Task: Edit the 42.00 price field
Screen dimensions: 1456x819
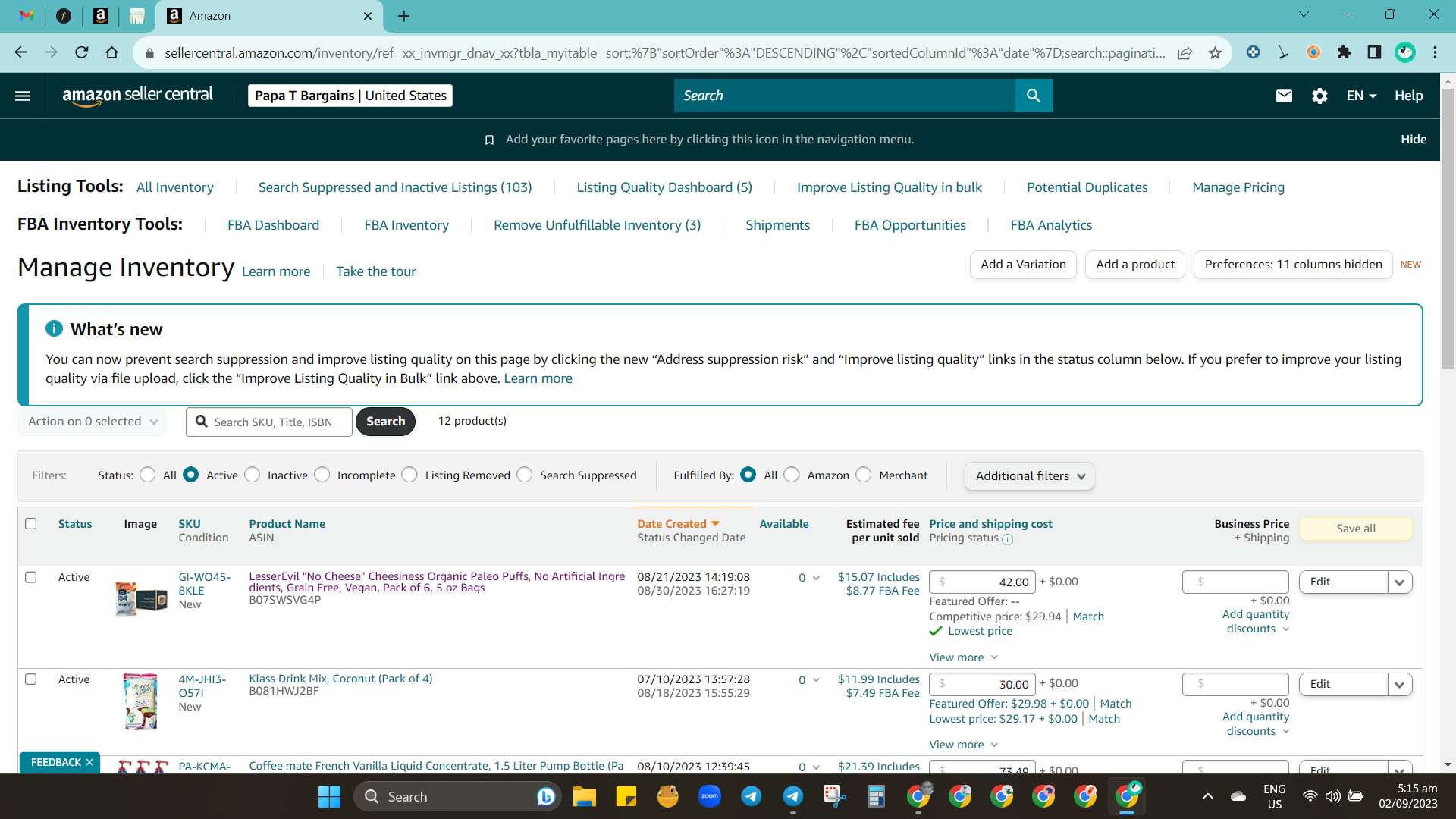Action: pos(982,582)
